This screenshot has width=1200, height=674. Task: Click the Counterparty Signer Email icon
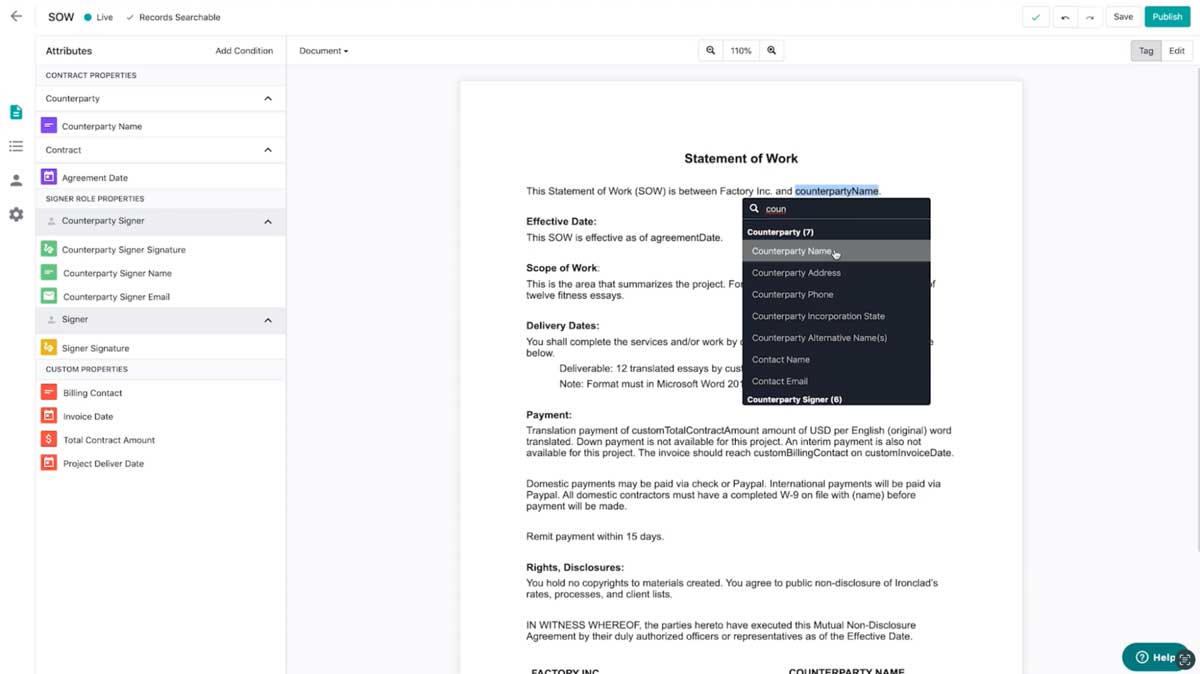(48, 296)
